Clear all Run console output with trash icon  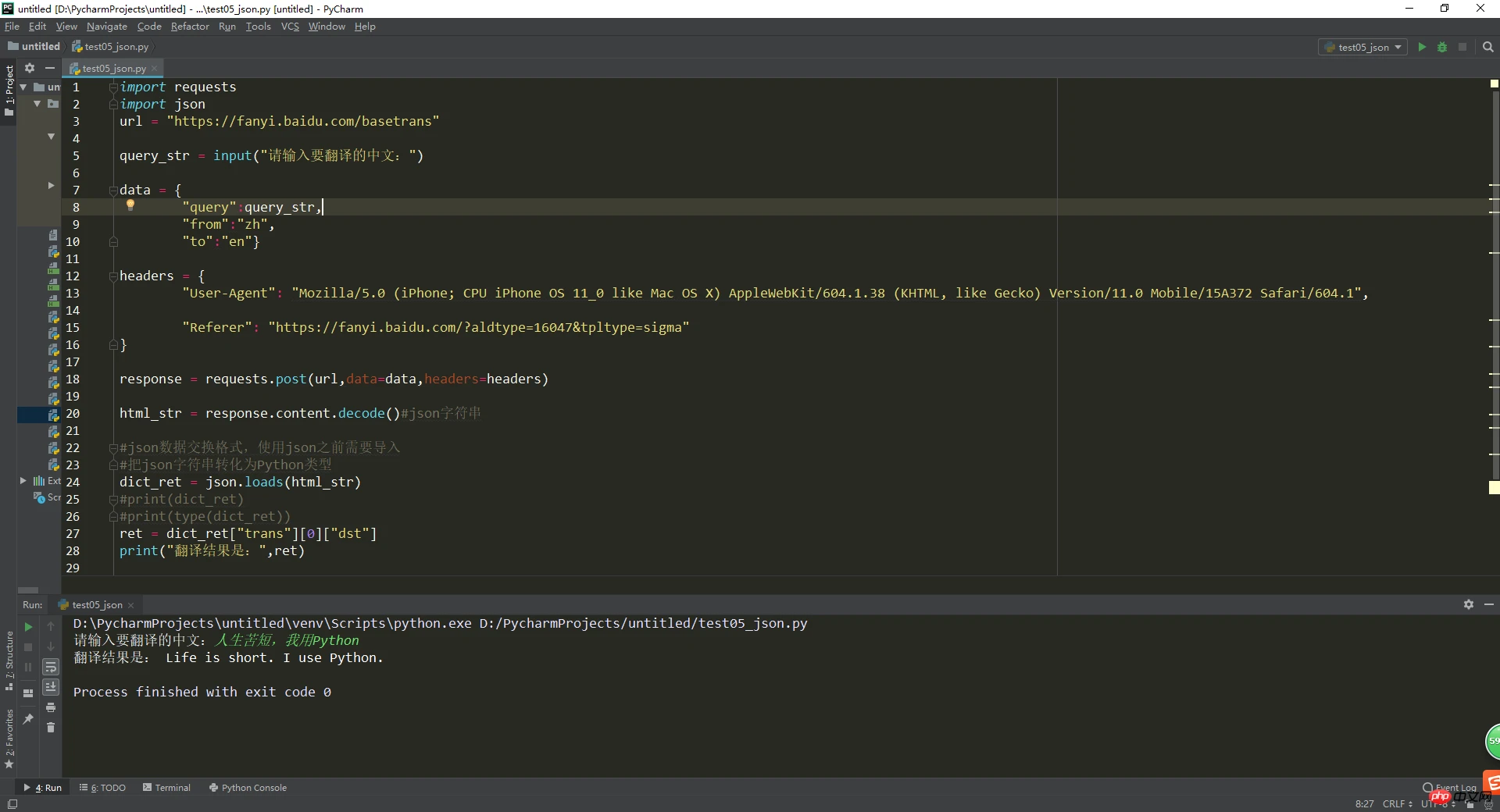click(51, 728)
